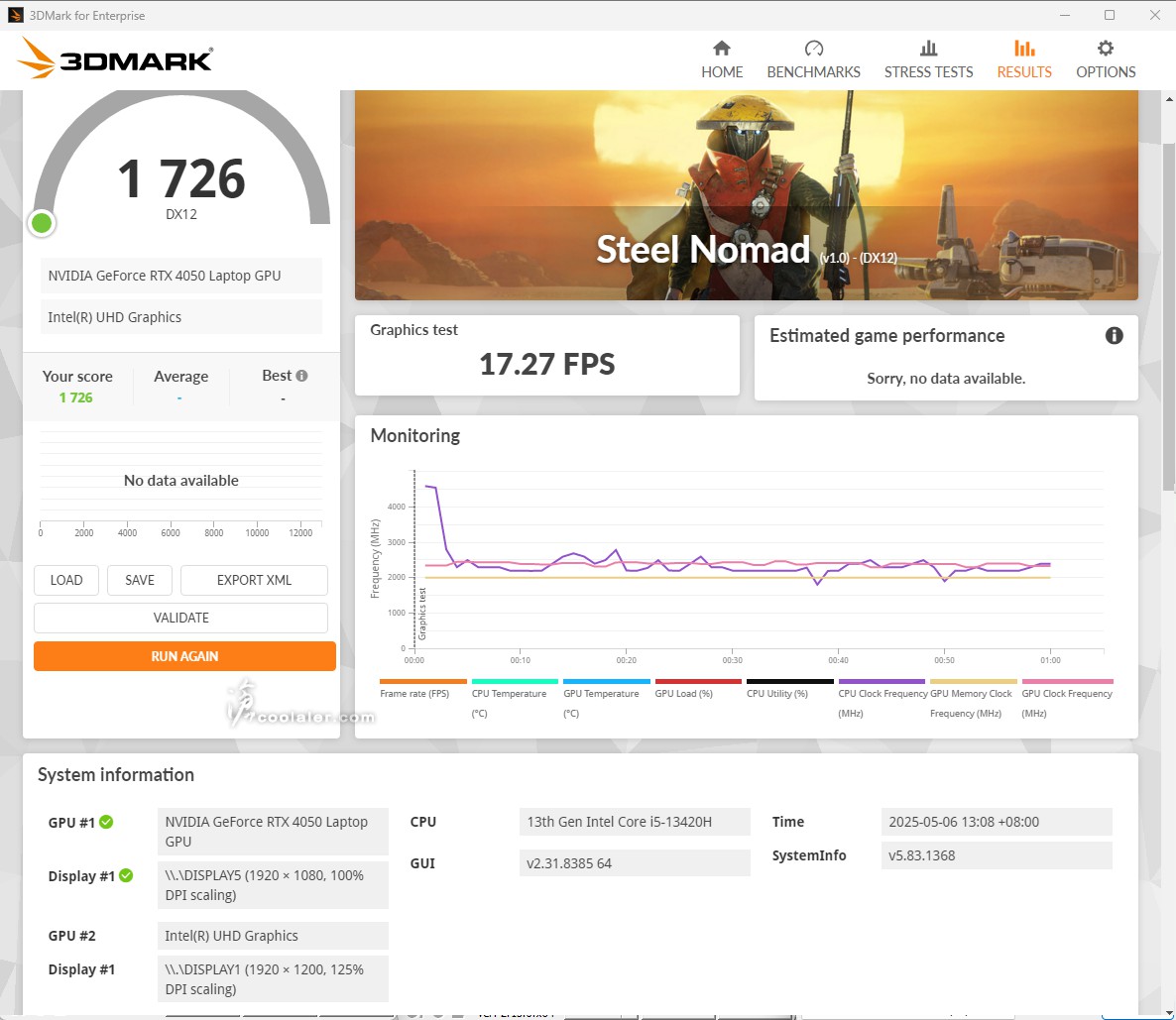This screenshot has width=1176, height=1020.
Task: Click the Average score label
Action: (180, 377)
